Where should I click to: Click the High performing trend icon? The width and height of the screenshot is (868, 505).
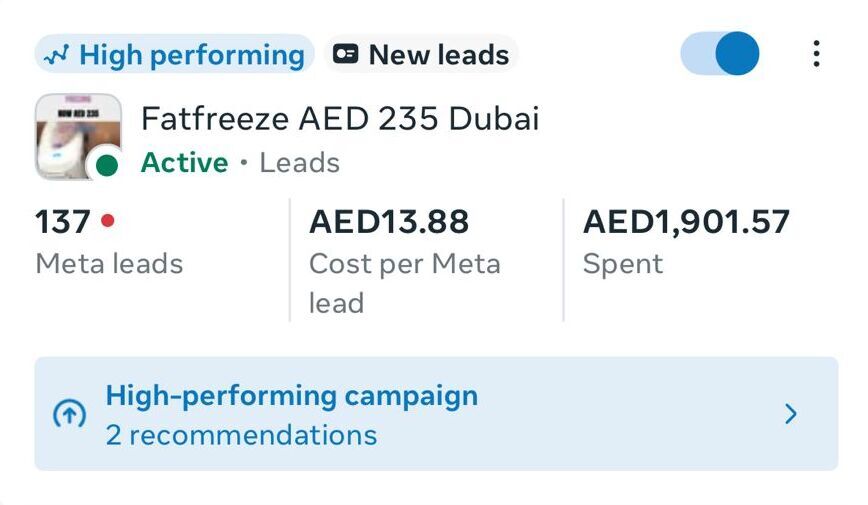coord(58,55)
